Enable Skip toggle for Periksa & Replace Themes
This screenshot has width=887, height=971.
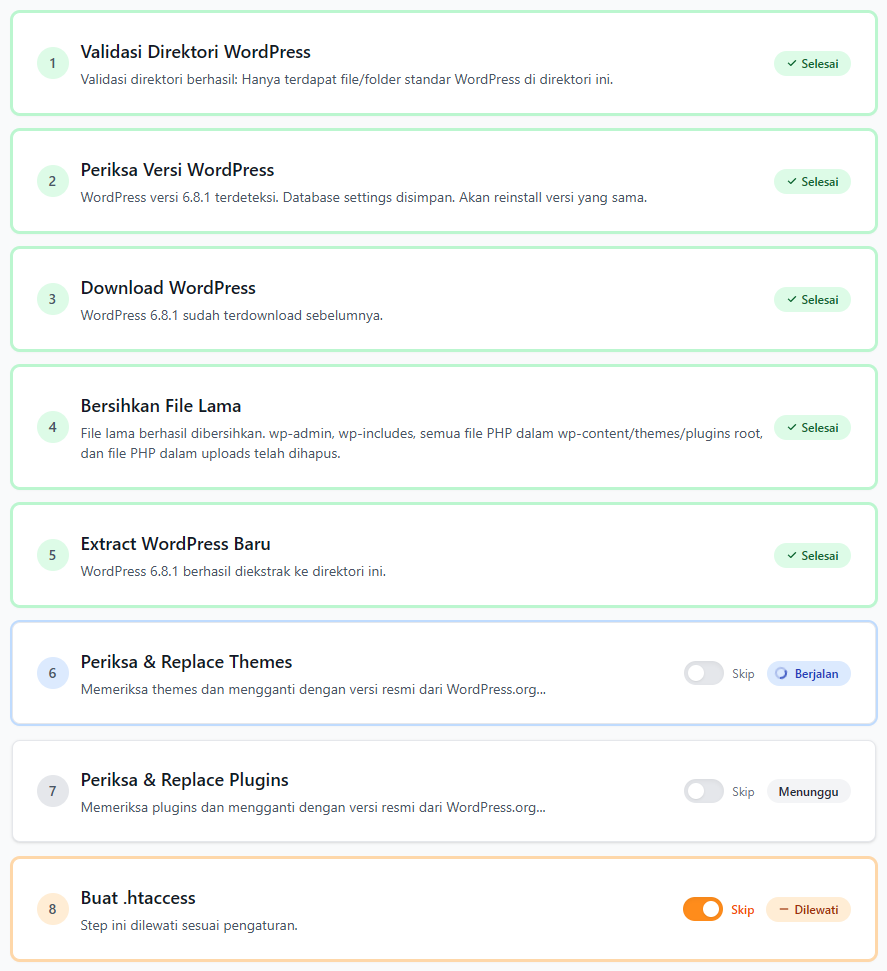[704, 673]
